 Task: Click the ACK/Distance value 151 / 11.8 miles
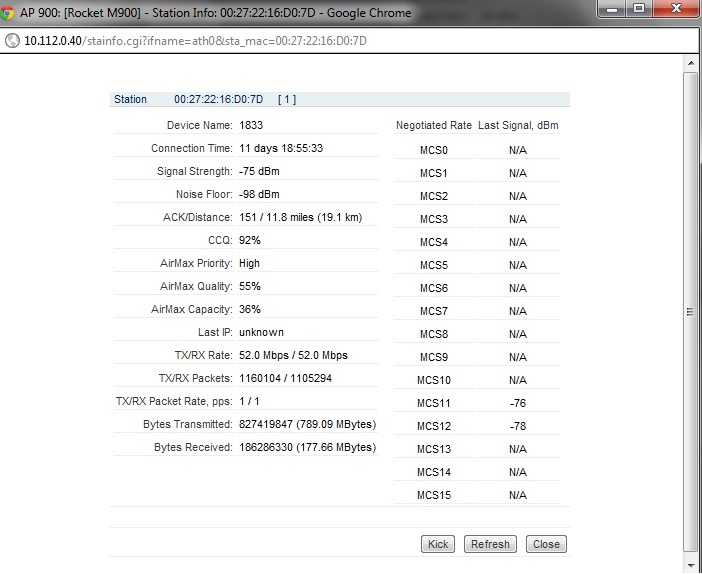click(x=300, y=217)
